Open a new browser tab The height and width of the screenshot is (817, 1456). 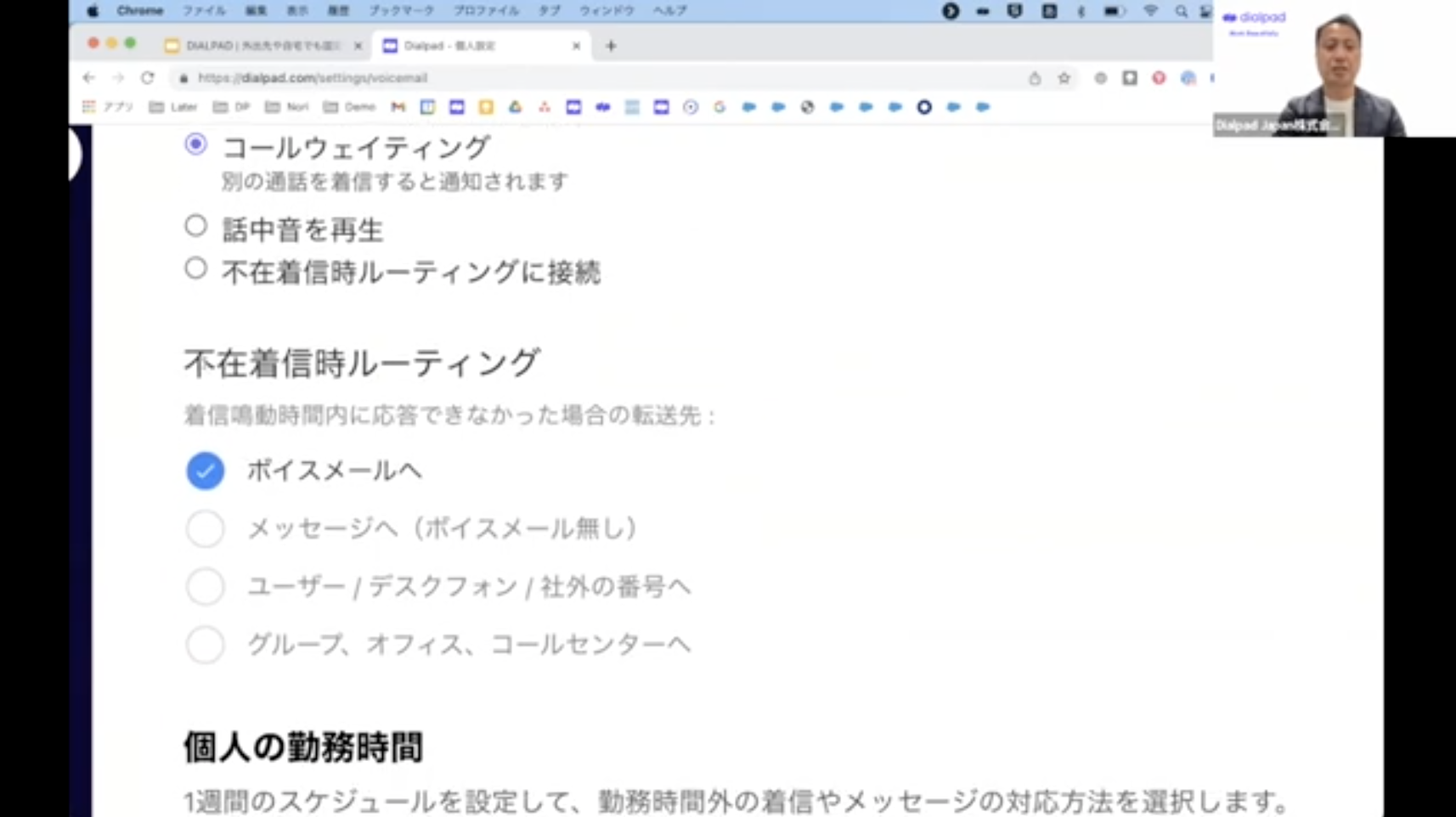[x=611, y=46]
